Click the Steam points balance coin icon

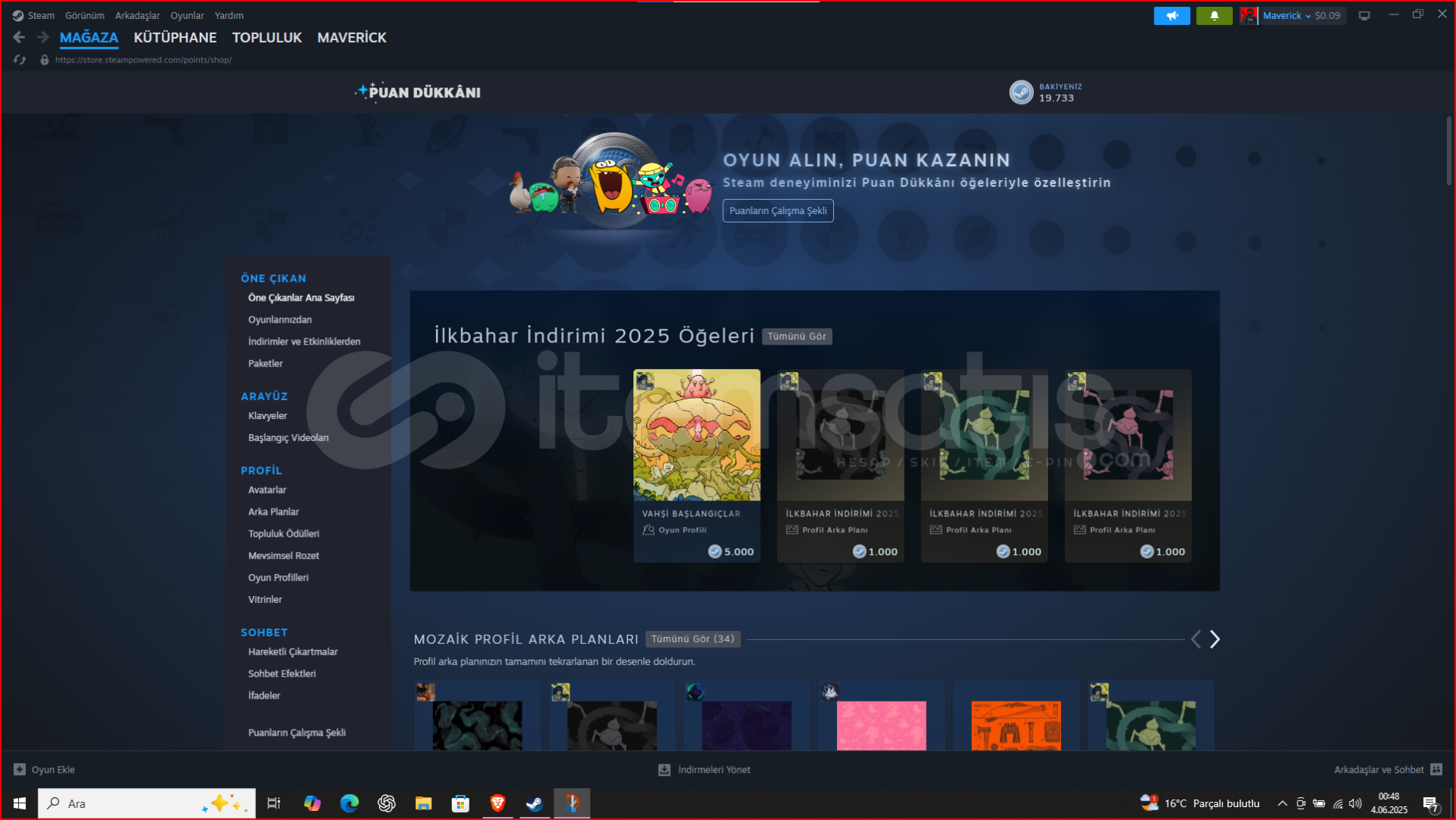pos(1021,92)
